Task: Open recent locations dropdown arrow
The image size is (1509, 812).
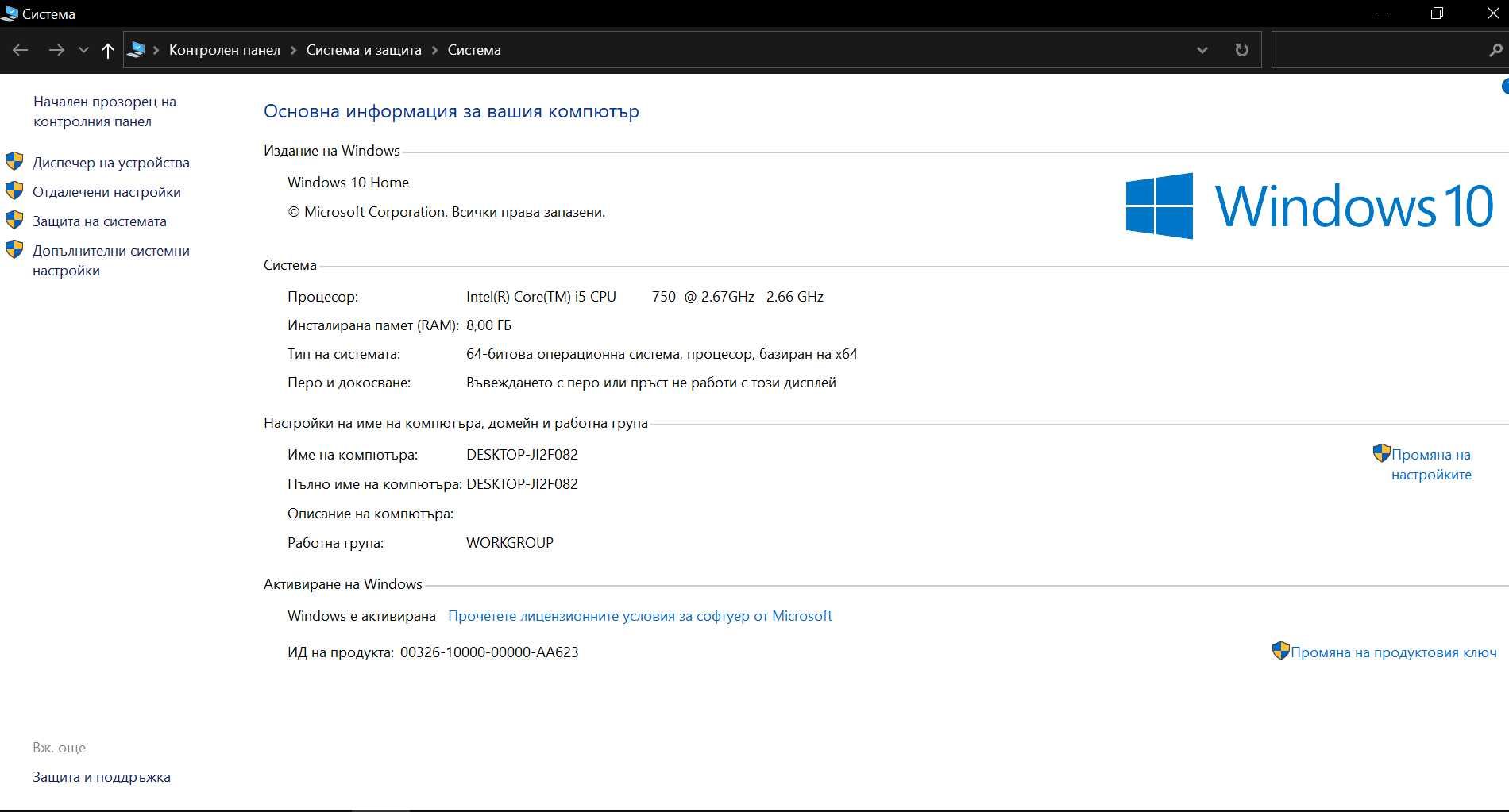Action: click(83, 50)
